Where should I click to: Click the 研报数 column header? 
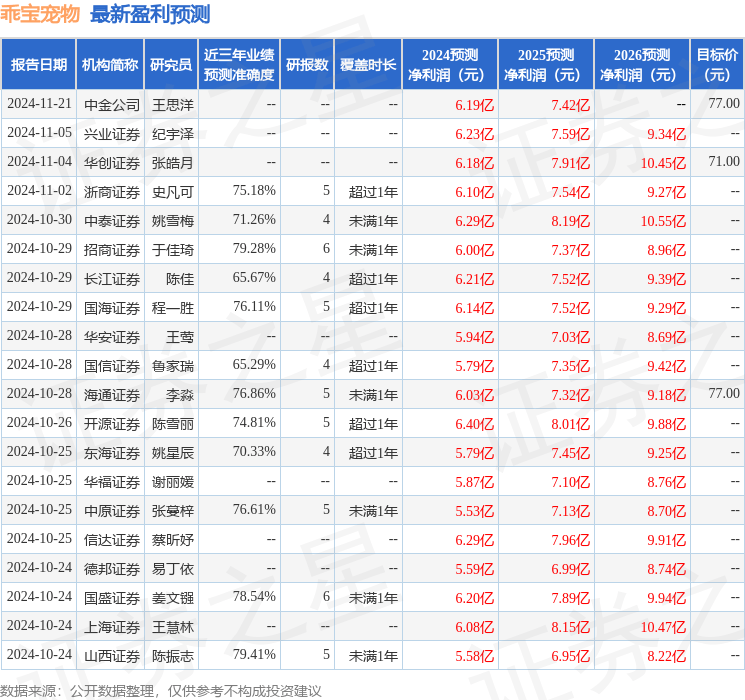(x=307, y=64)
